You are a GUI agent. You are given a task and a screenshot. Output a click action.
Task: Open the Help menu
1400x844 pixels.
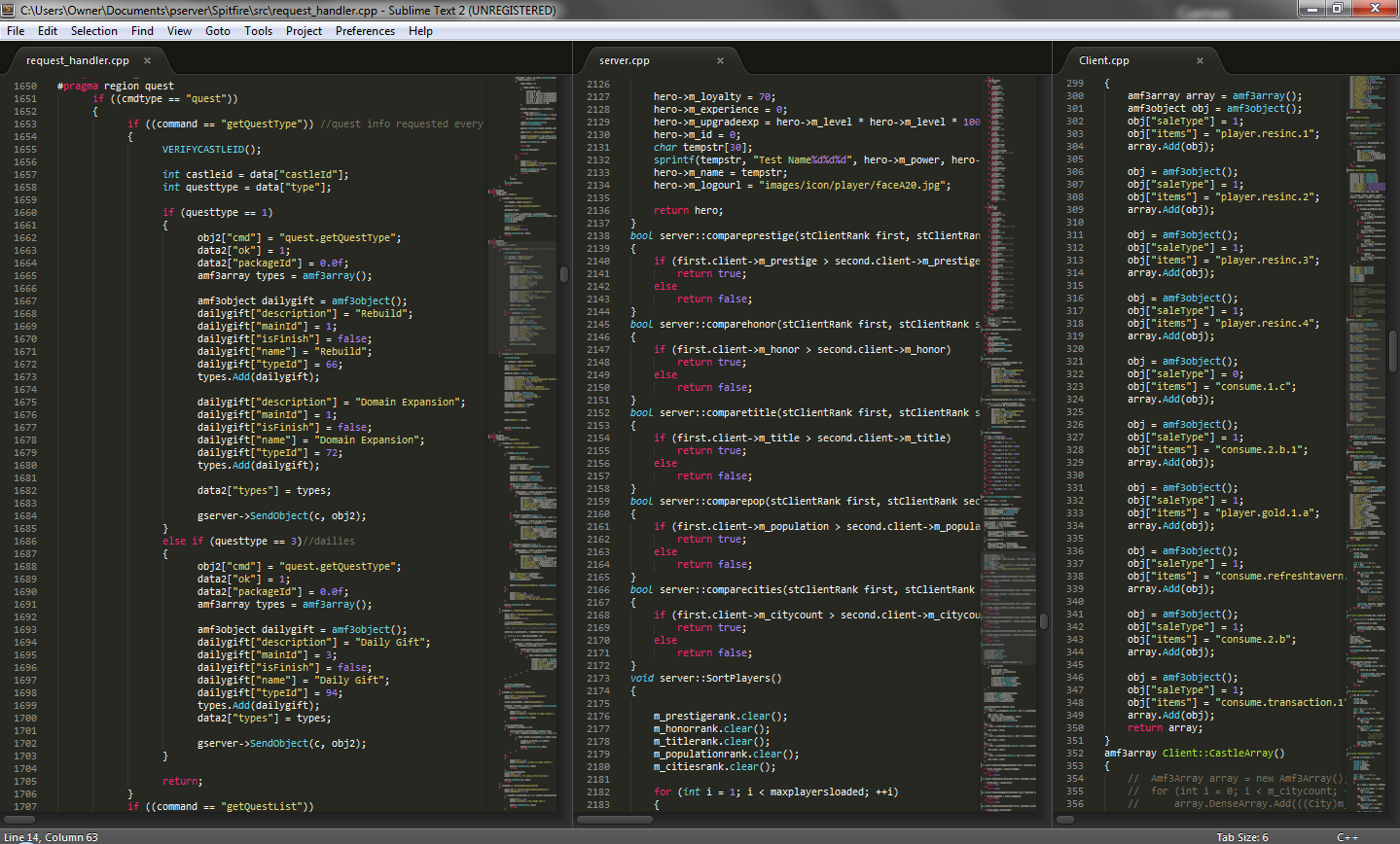421,31
